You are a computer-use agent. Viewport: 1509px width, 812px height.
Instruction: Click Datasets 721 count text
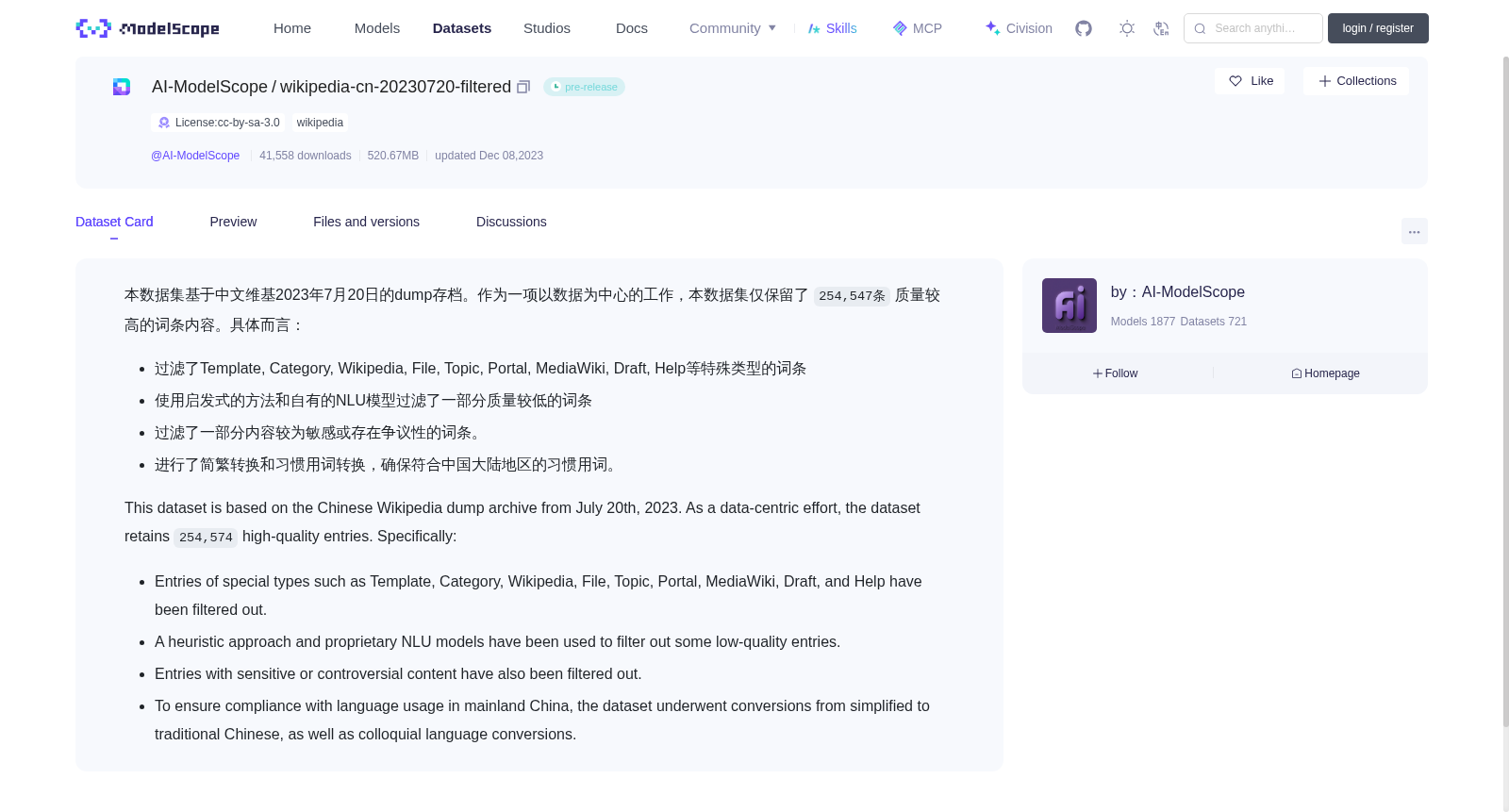(1213, 322)
